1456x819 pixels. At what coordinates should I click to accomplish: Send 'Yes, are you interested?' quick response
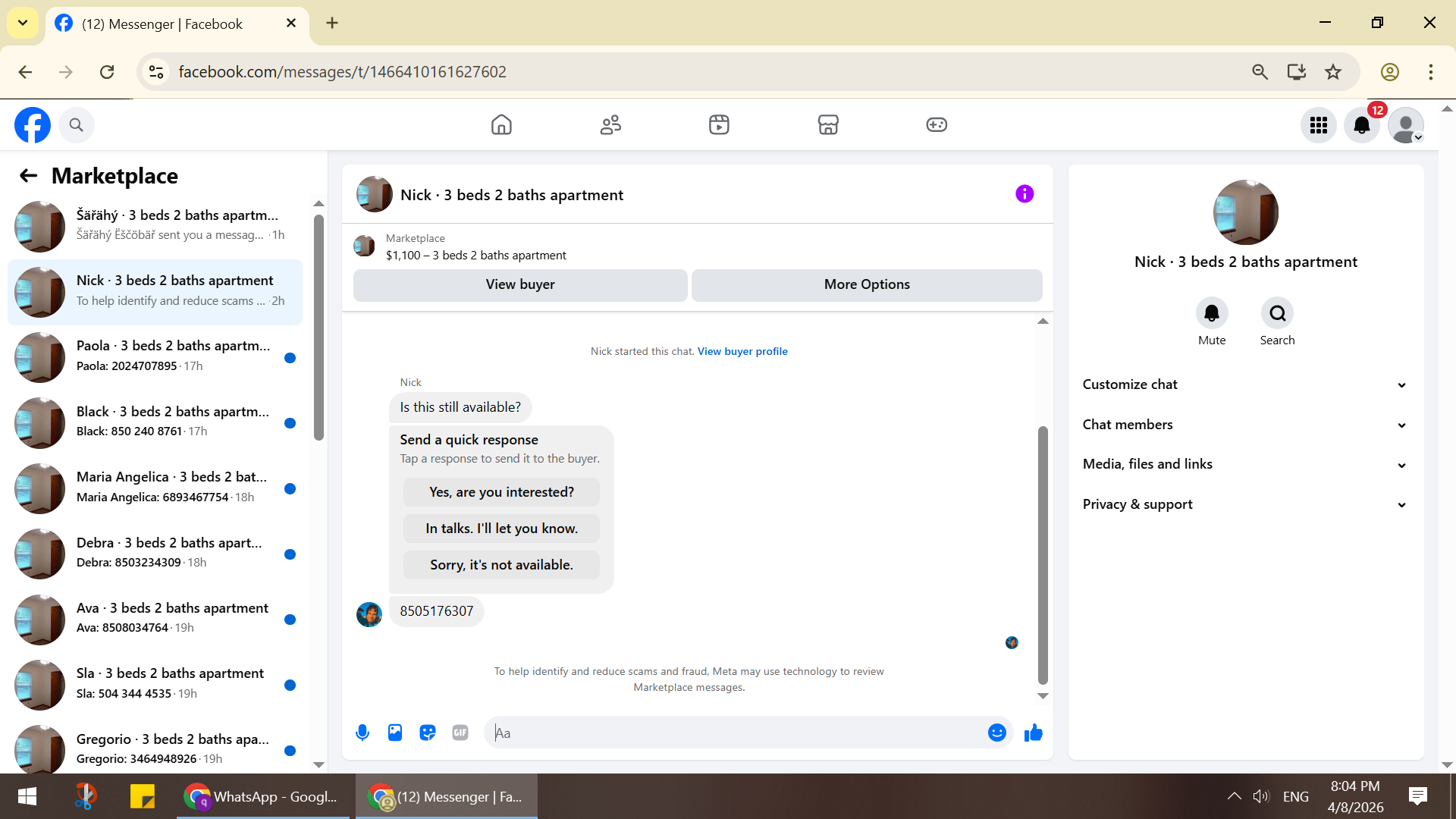point(501,492)
